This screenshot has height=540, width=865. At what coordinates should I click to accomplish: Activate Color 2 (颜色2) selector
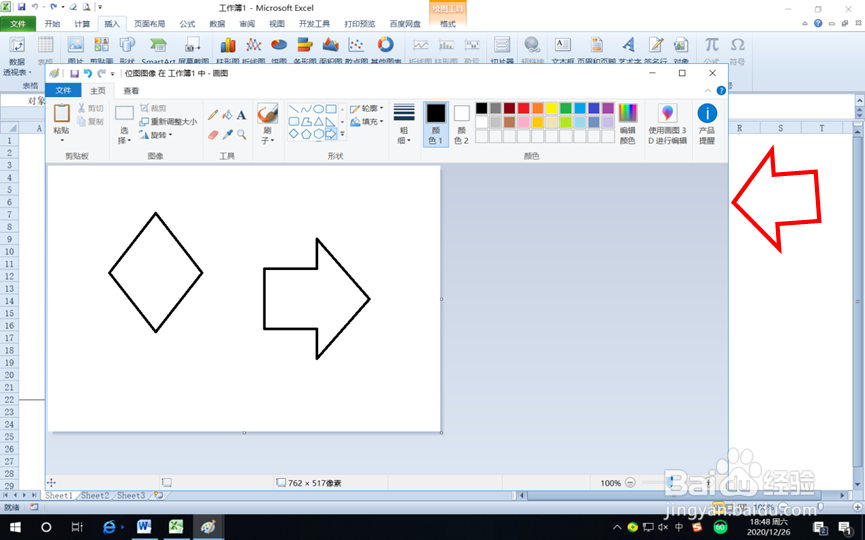[x=461, y=124]
